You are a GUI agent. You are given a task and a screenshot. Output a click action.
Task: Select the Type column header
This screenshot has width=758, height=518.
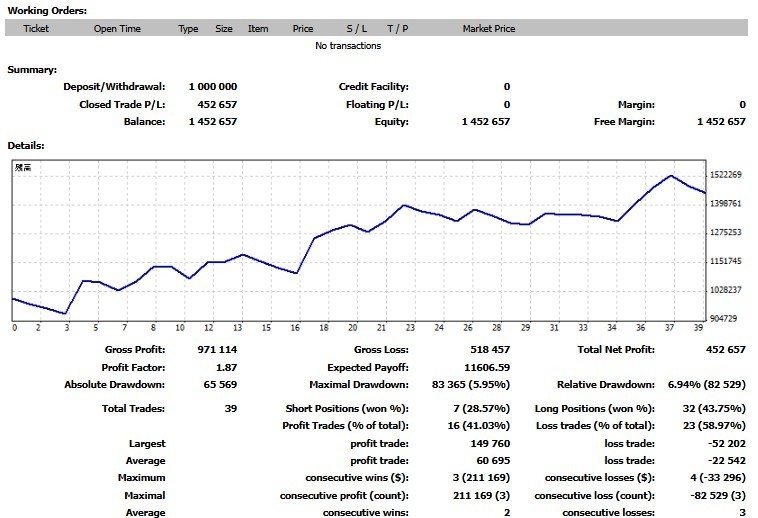(x=188, y=29)
